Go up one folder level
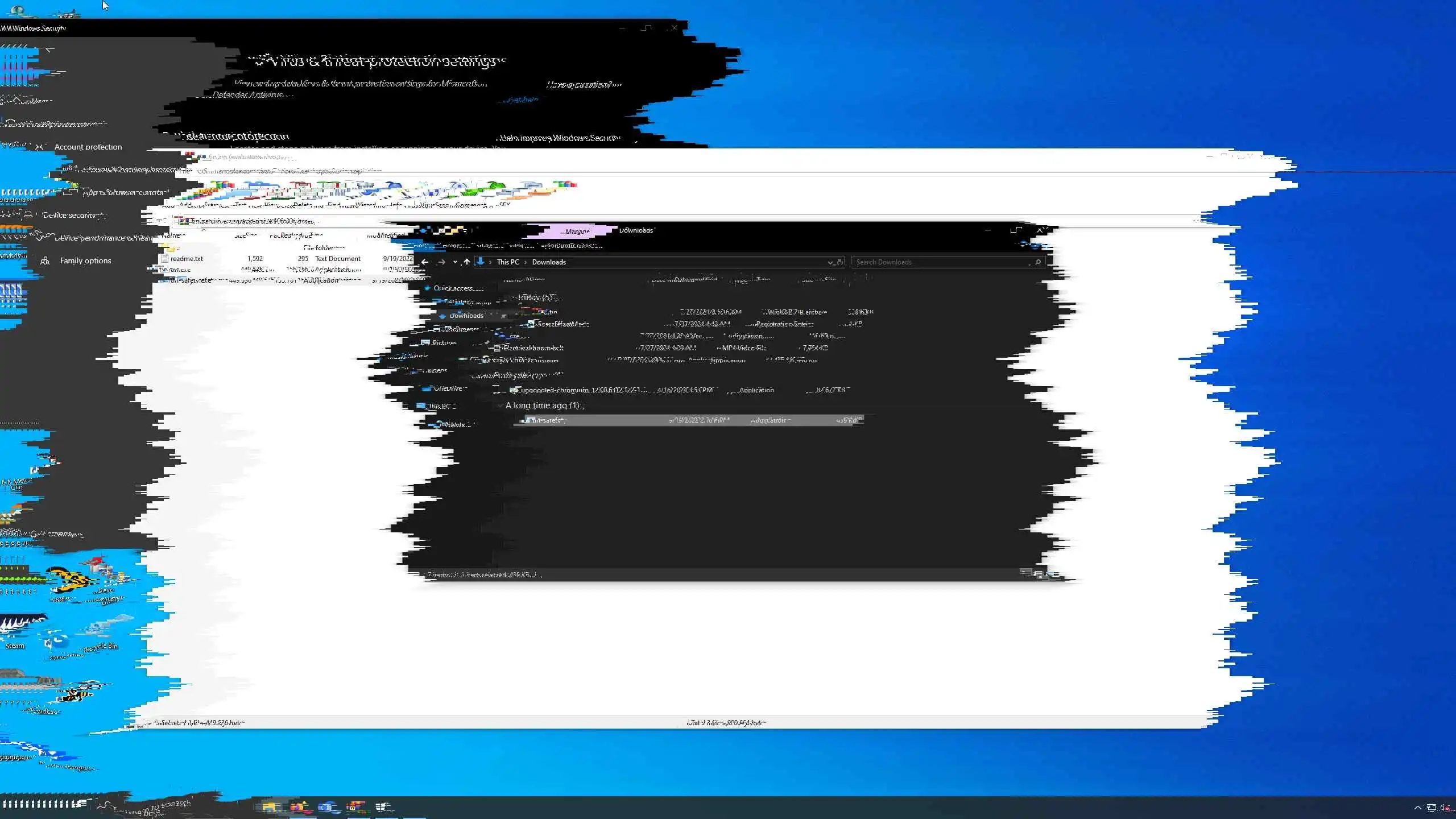Screen dimensions: 1456x819 point(467,262)
